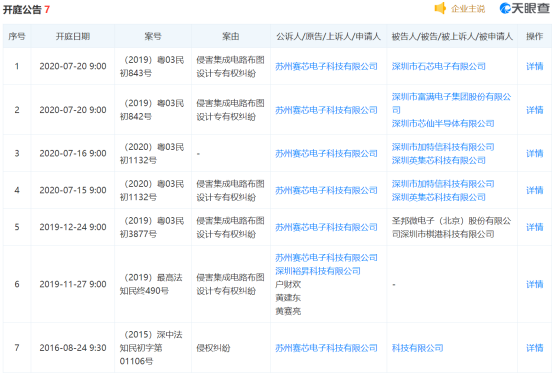Select case number (2019)粤03民初3877号
The width and height of the screenshot is (554, 374).
(x=152, y=227)
